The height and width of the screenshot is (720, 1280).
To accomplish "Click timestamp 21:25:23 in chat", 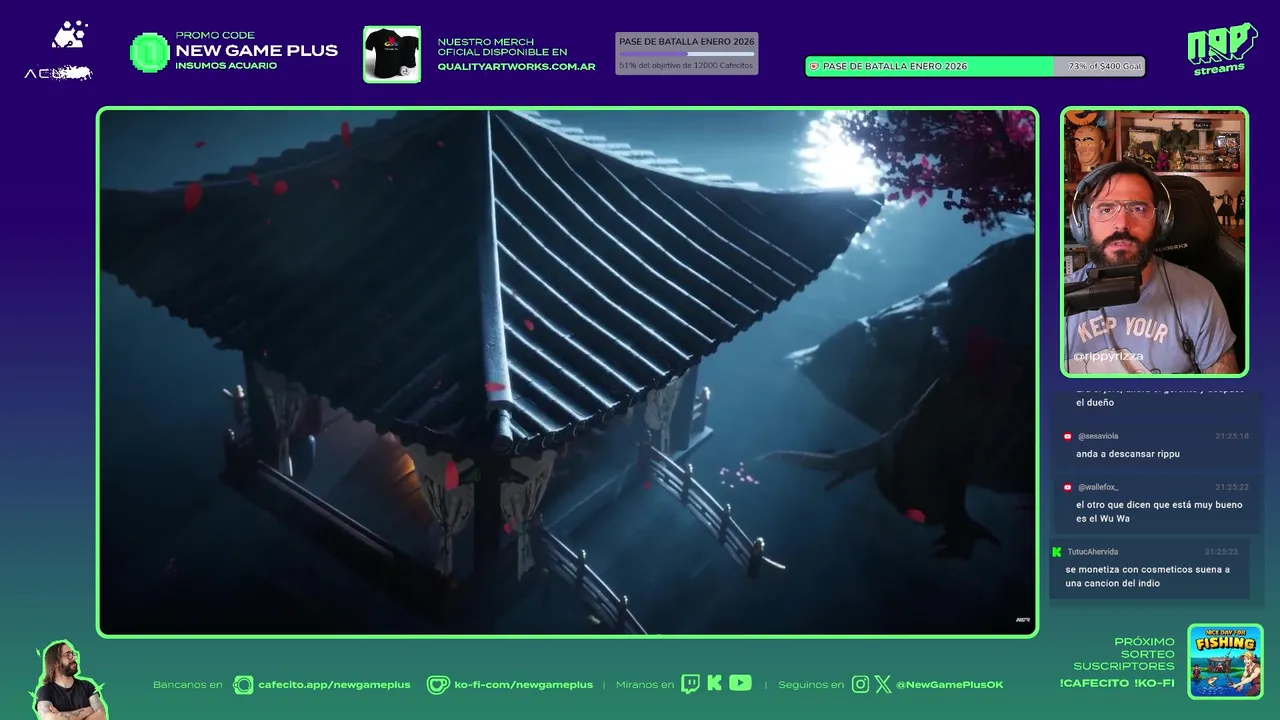I will [1221, 552].
